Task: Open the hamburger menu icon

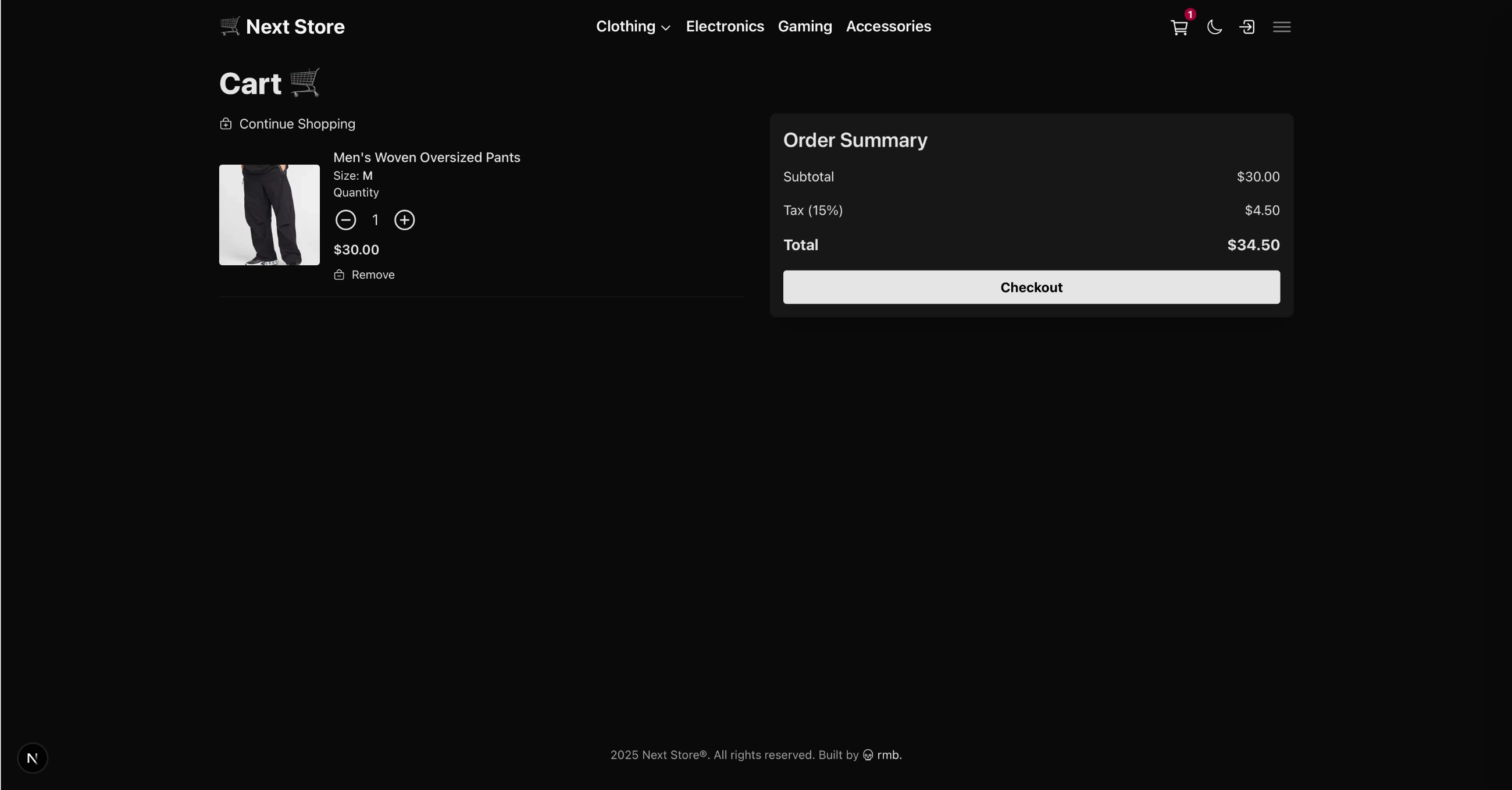Action: click(x=1281, y=27)
